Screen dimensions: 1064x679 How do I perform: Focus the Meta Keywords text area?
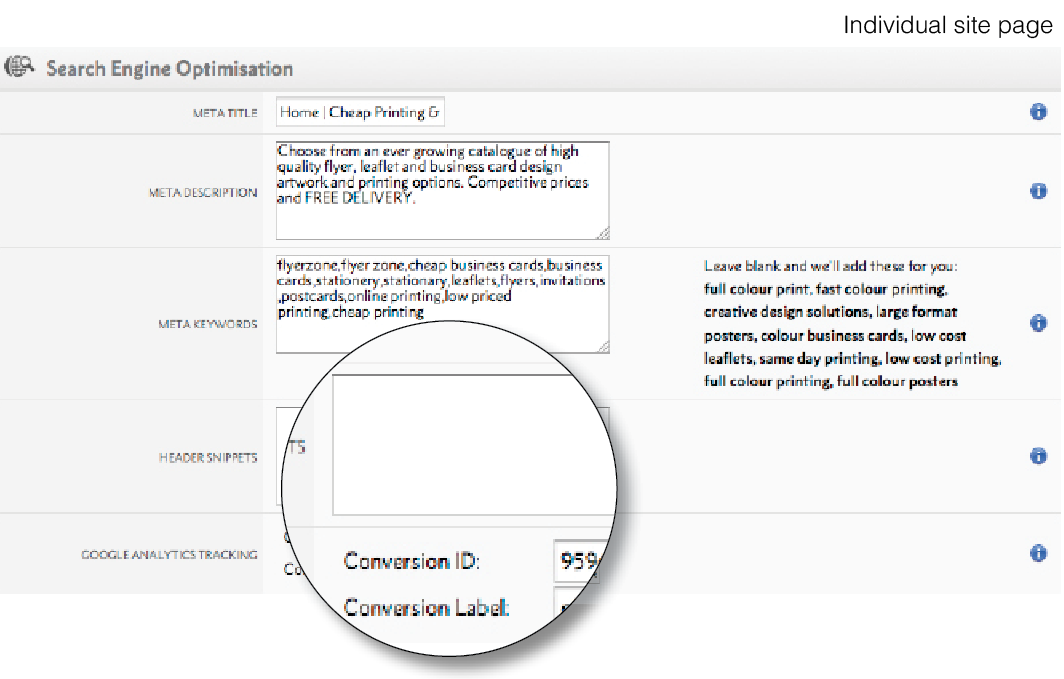[x=440, y=300]
